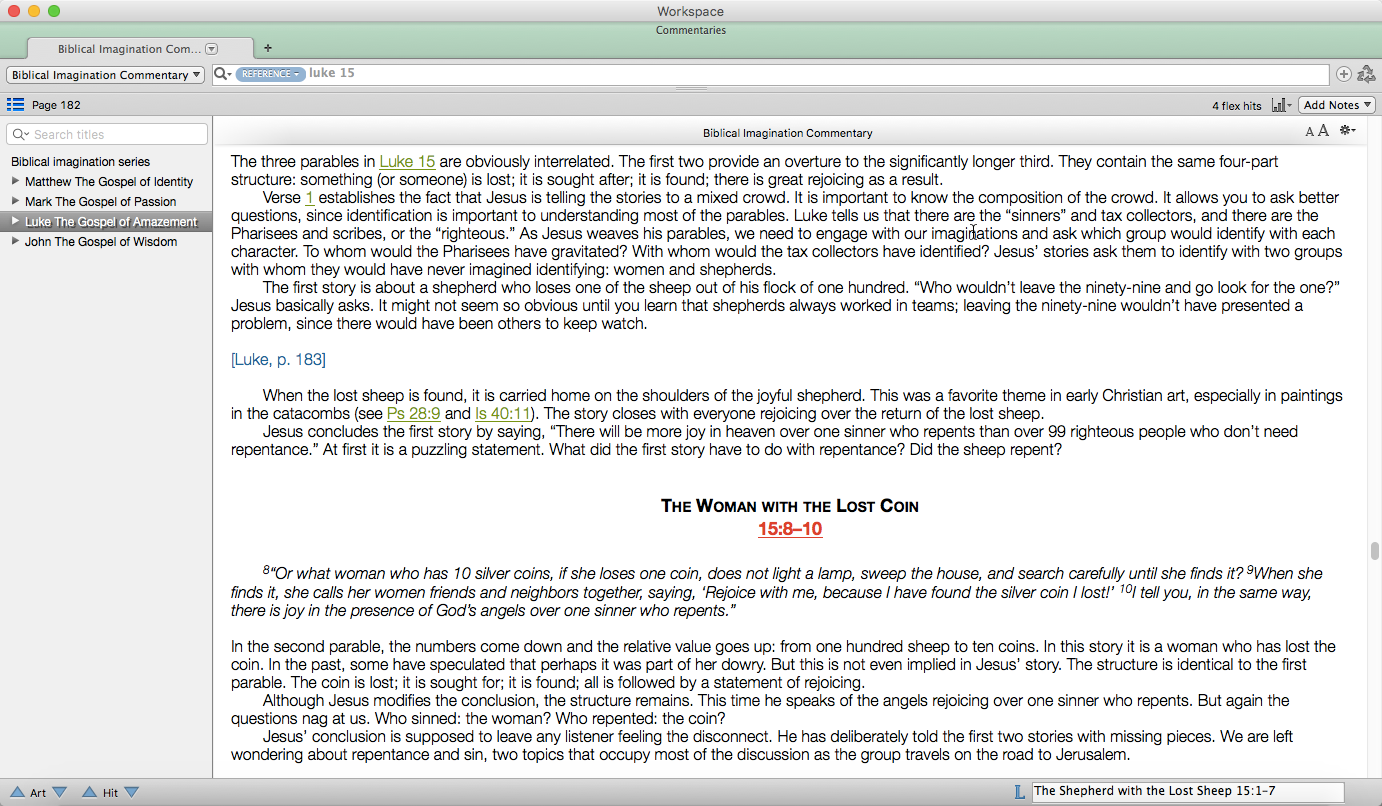Click The Woman with the Lost Coin heading
The width and height of the screenshot is (1382, 806).
790,506
